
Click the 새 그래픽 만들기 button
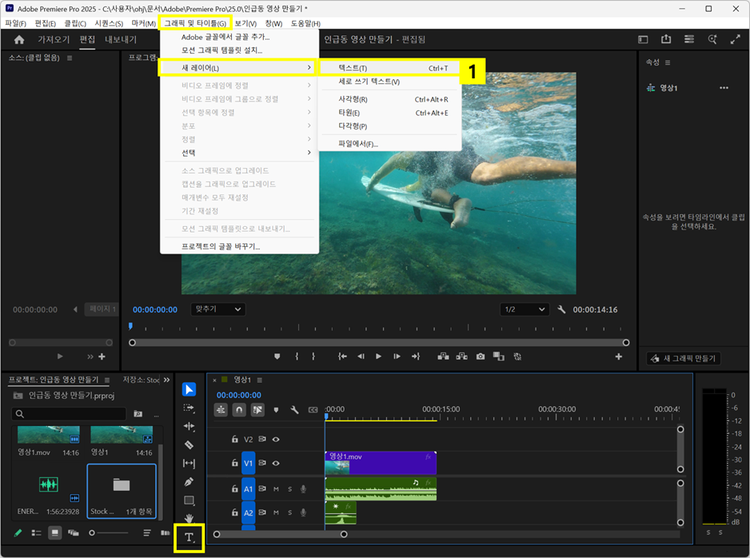pyautogui.click(x=685, y=358)
